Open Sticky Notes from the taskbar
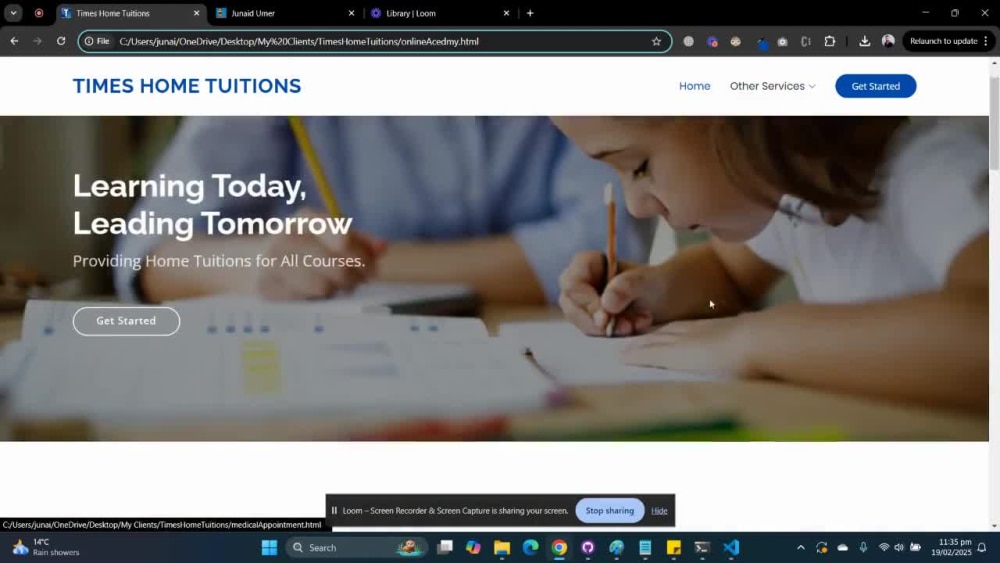The height and width of the screenshot is (563, 1000). click(x=673, y=548)
